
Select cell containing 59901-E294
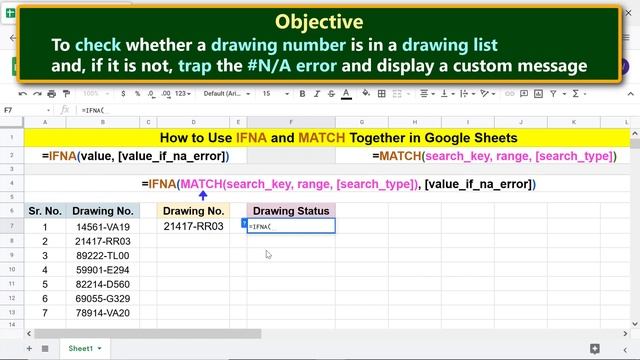point(103,270)
